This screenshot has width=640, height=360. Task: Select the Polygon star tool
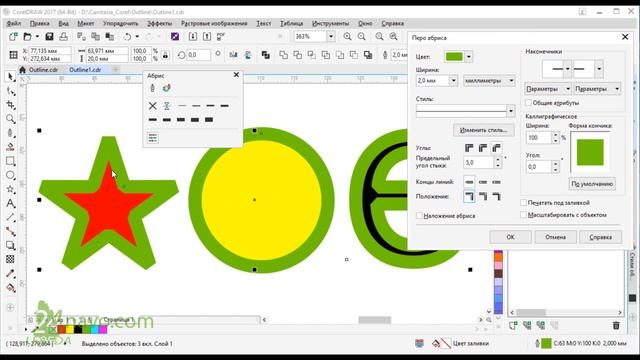pyautogui.click(x=10, y=189)
